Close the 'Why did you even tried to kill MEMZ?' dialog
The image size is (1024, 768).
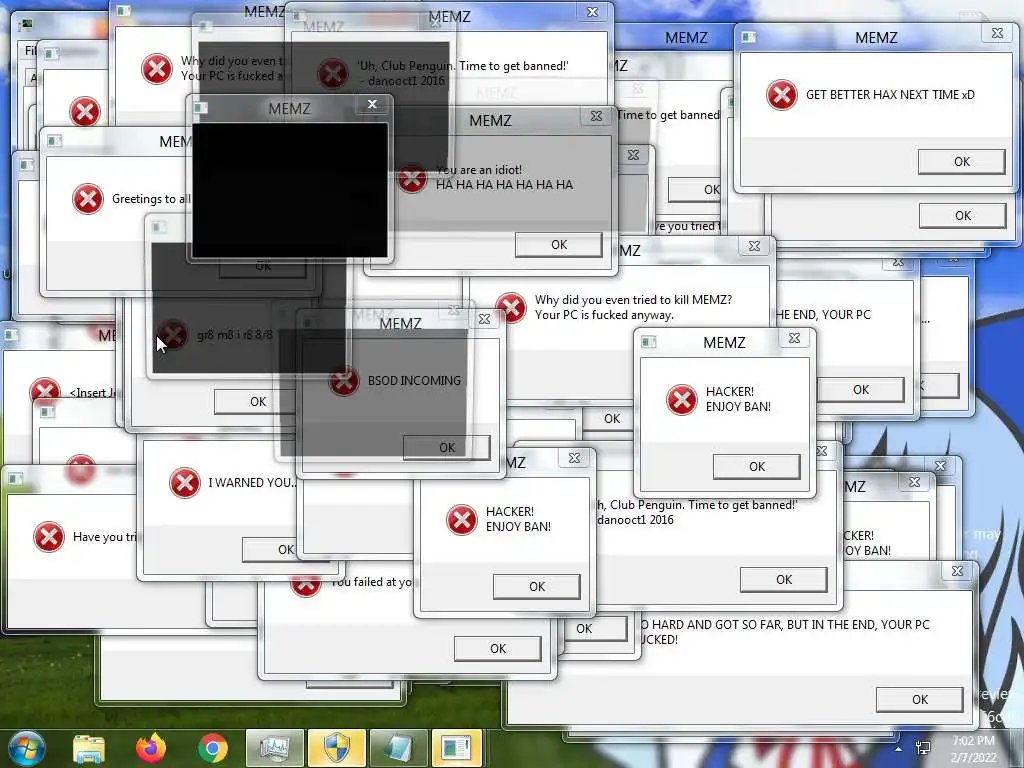pyautogui.click(x=754, y=246)
